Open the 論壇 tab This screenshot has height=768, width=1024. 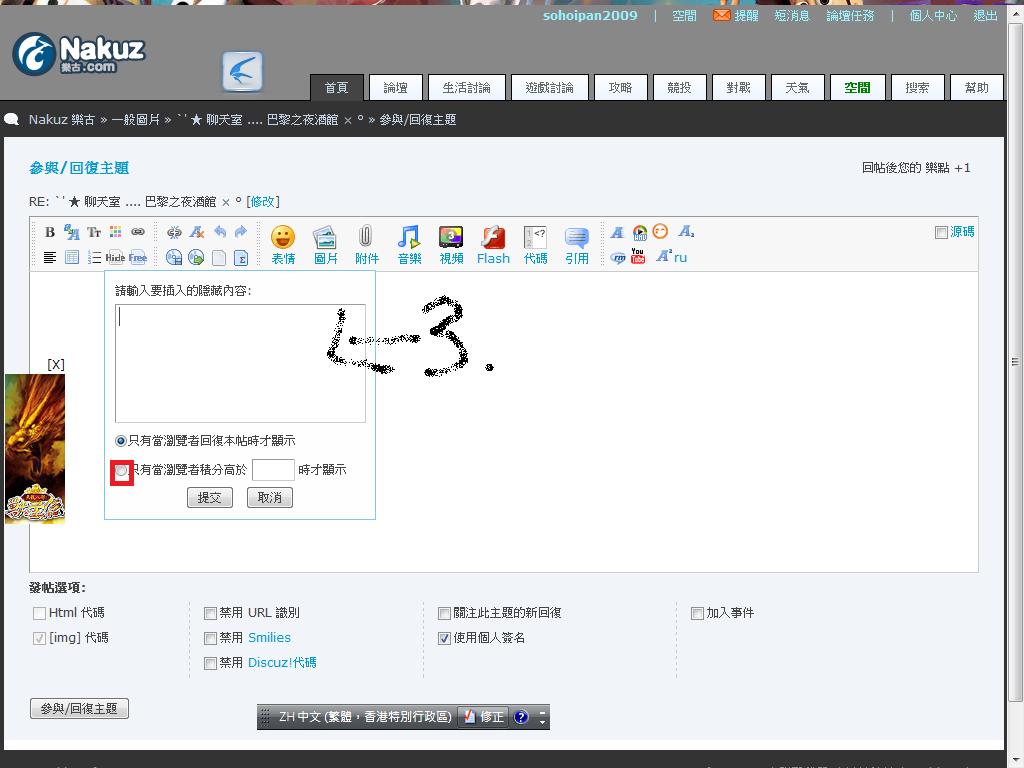click(x=396, y=88)
